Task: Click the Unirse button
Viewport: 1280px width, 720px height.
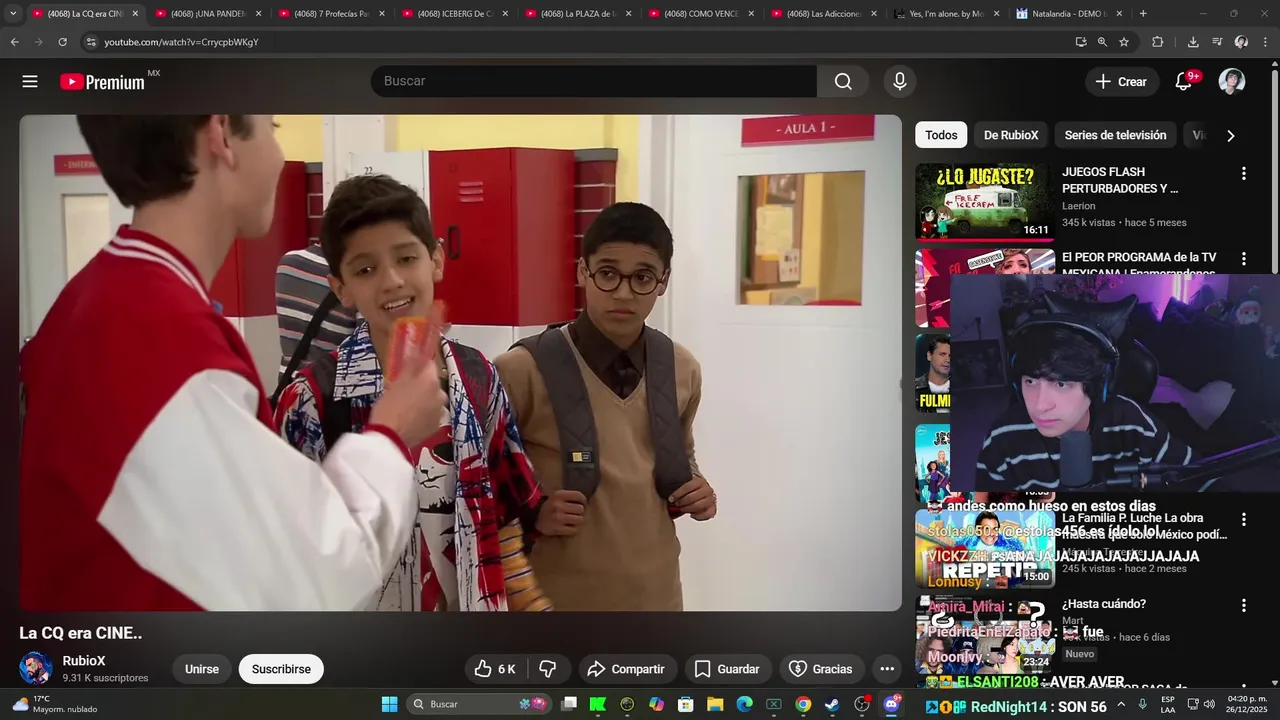Action: click(202, 669)
